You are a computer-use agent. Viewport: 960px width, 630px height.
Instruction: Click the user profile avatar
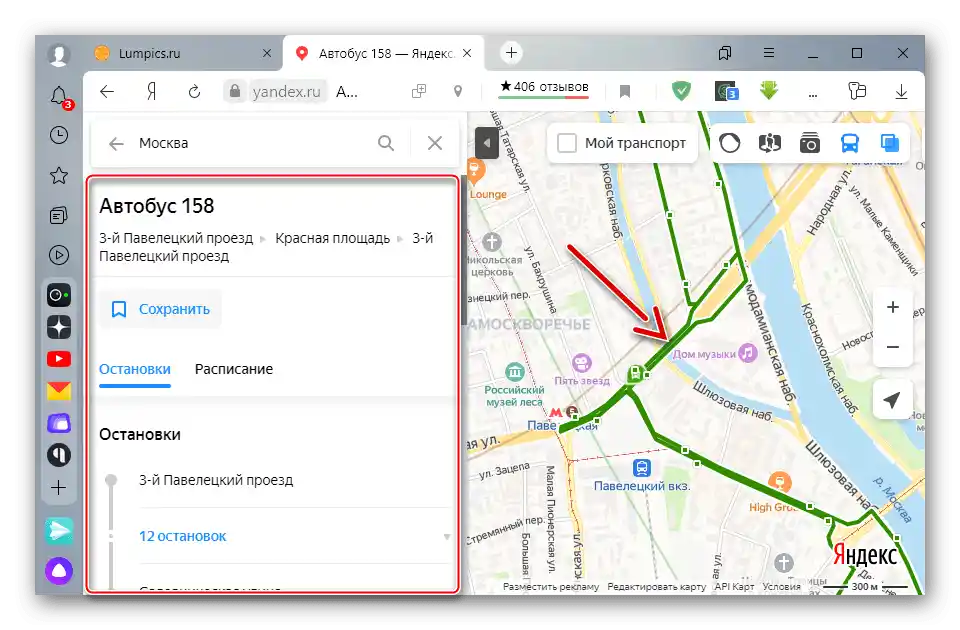[x=59, y=54]
